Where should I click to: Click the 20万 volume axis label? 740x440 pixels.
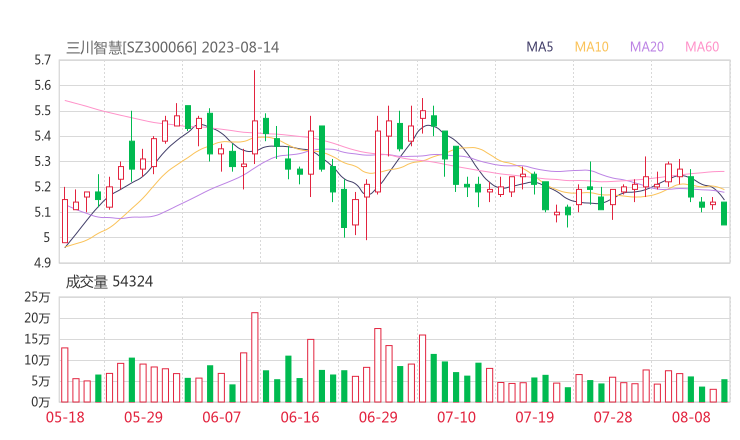pos(37,318)
